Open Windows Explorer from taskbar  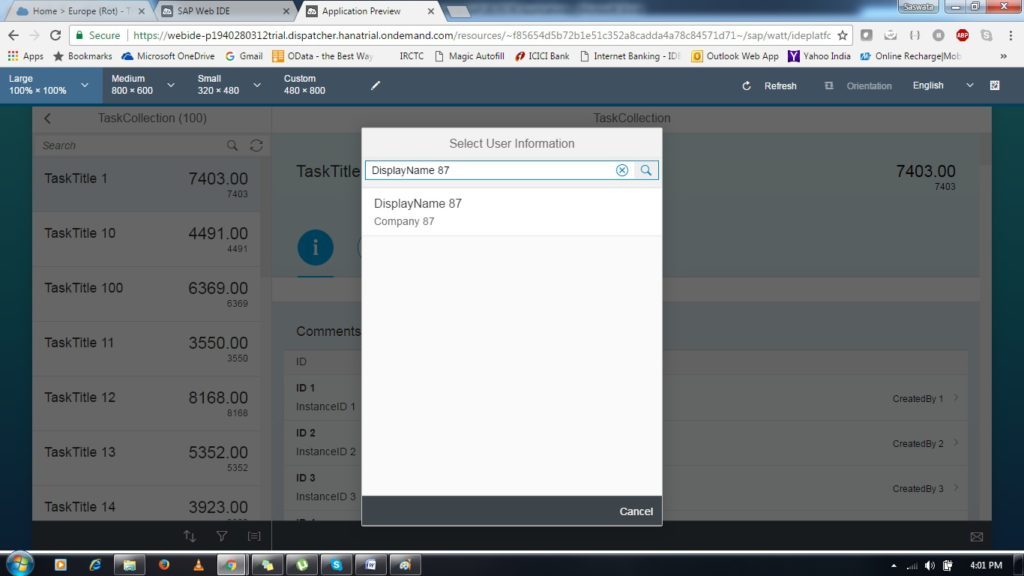pos(129,565)
